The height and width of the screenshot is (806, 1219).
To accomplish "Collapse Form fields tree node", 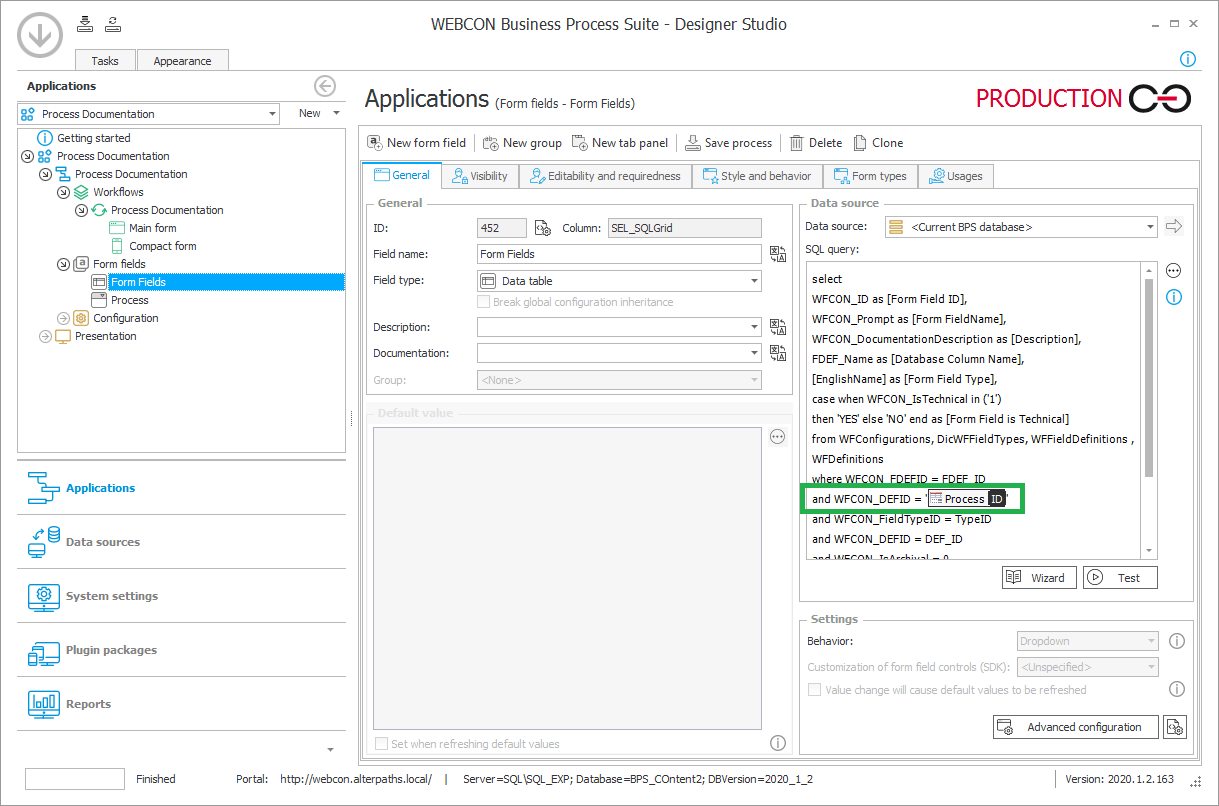I will click(x=62, y=264).
